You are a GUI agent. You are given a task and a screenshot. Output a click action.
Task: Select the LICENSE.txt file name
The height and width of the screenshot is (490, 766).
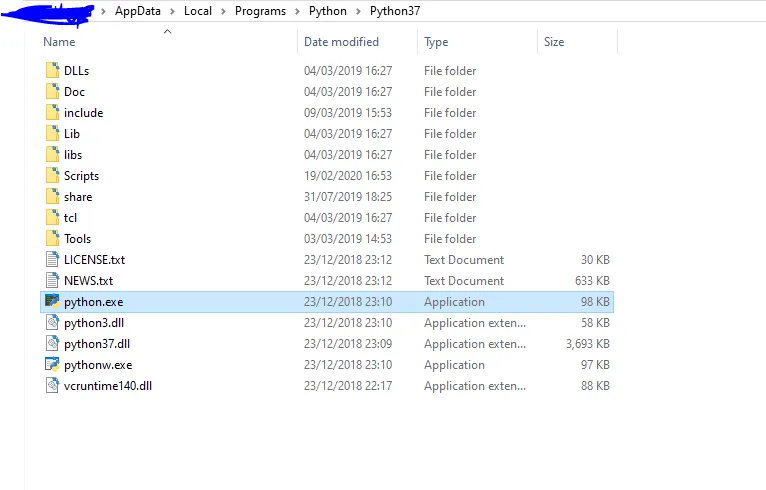point(94,260)
